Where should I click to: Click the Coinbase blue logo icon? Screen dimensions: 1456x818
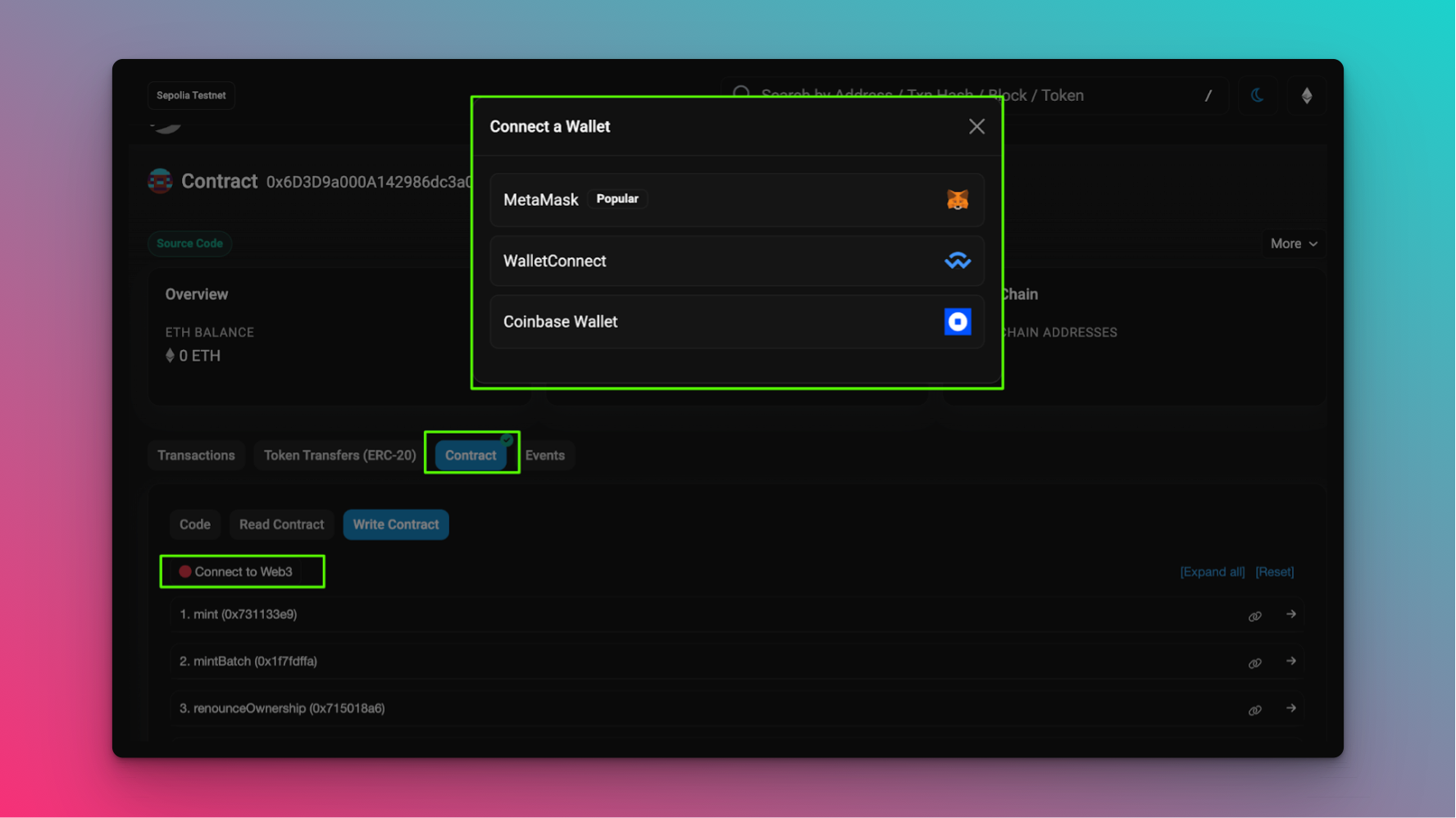click(958, 322)
